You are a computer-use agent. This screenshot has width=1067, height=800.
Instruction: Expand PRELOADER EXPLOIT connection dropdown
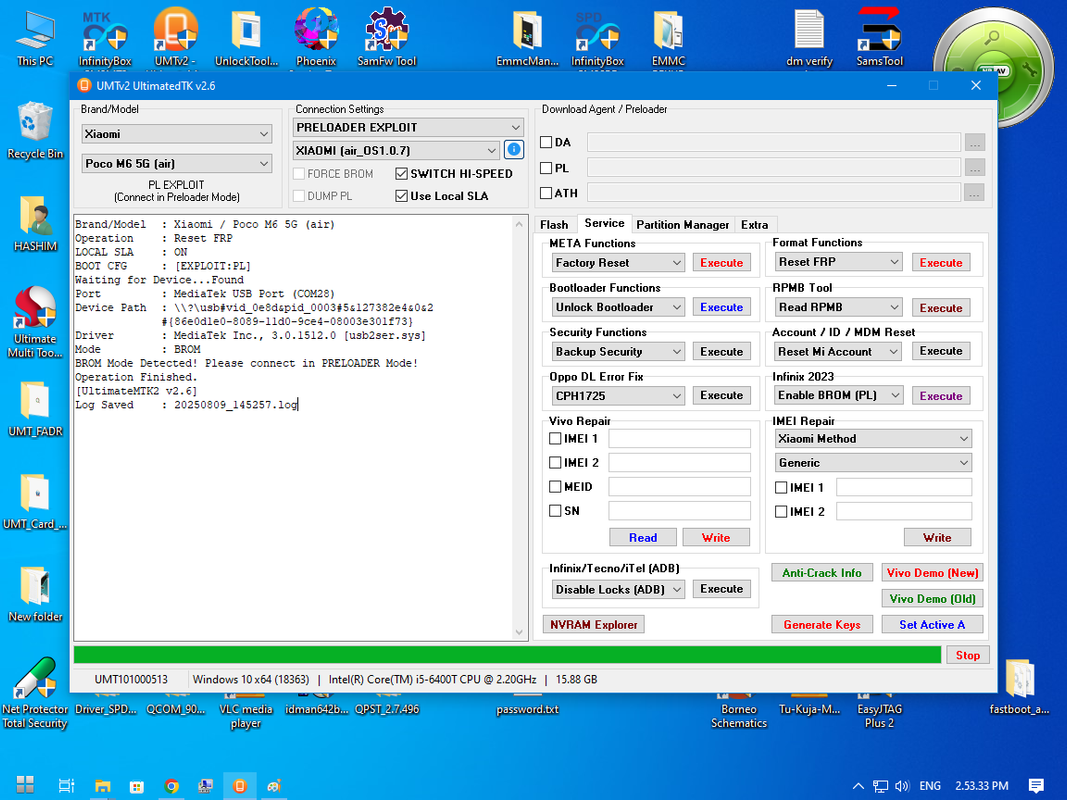(x=408, y=127)
